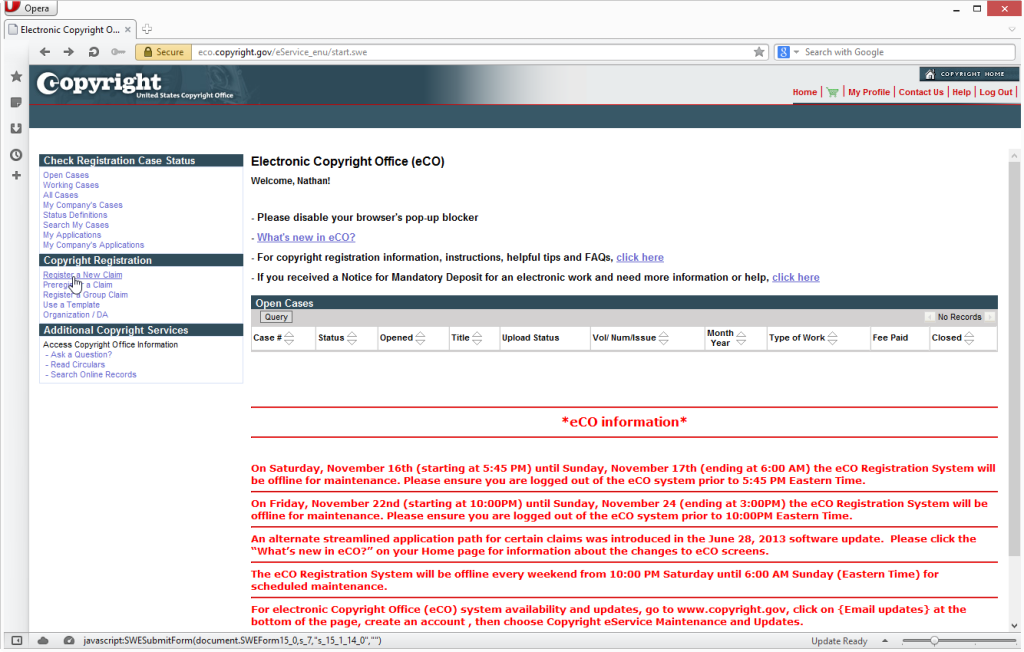Go back with the back arrow
Image resolution: width=1024 pixels, height=652 pixels.
pos(44,52)
